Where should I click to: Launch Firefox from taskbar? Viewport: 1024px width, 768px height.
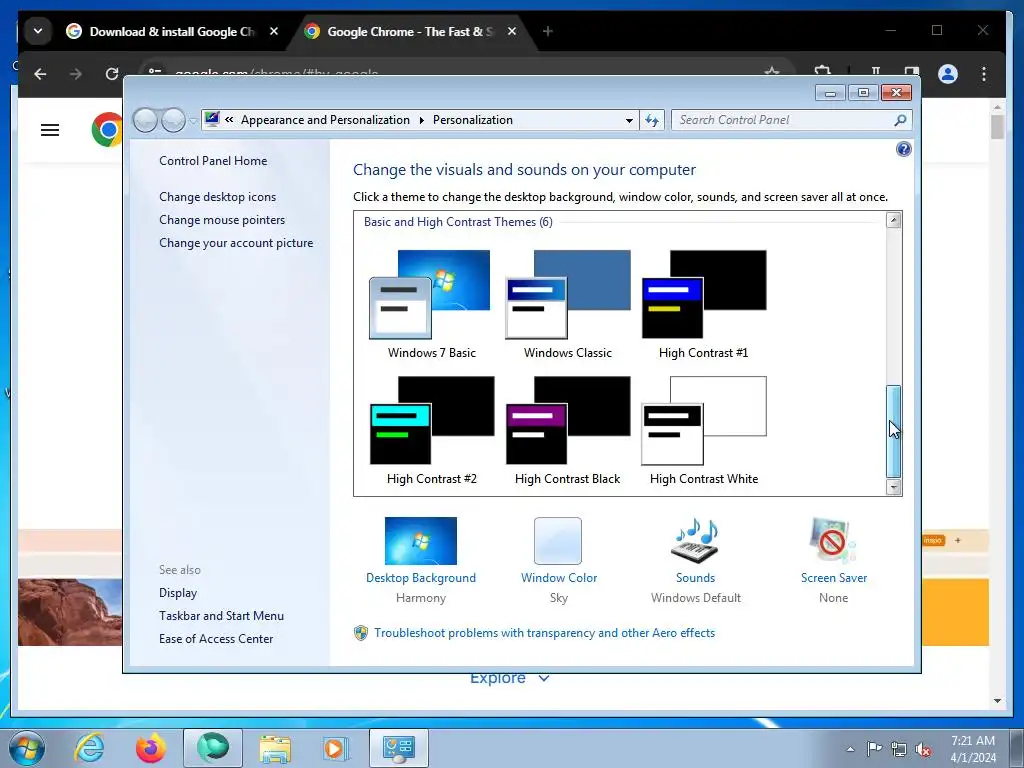point(151,748)
